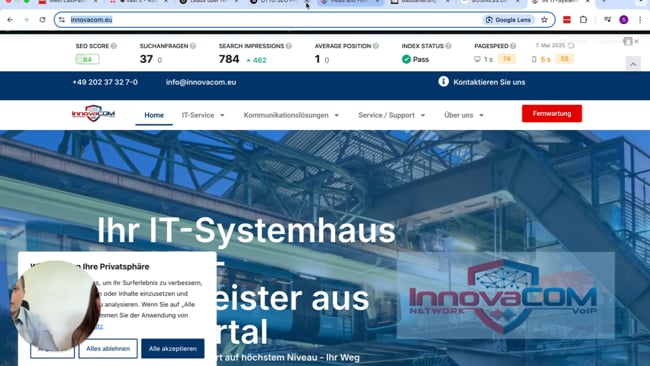Click the Index Status info icon
Image resolution: width=650 pixels, height=366 pixels.
pyautogui.click(x=448, y=46)
